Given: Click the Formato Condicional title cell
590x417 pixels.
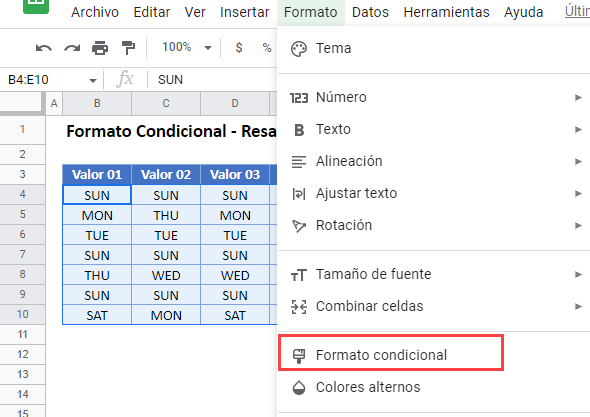Looking at the screenshot, I should 171,131.
